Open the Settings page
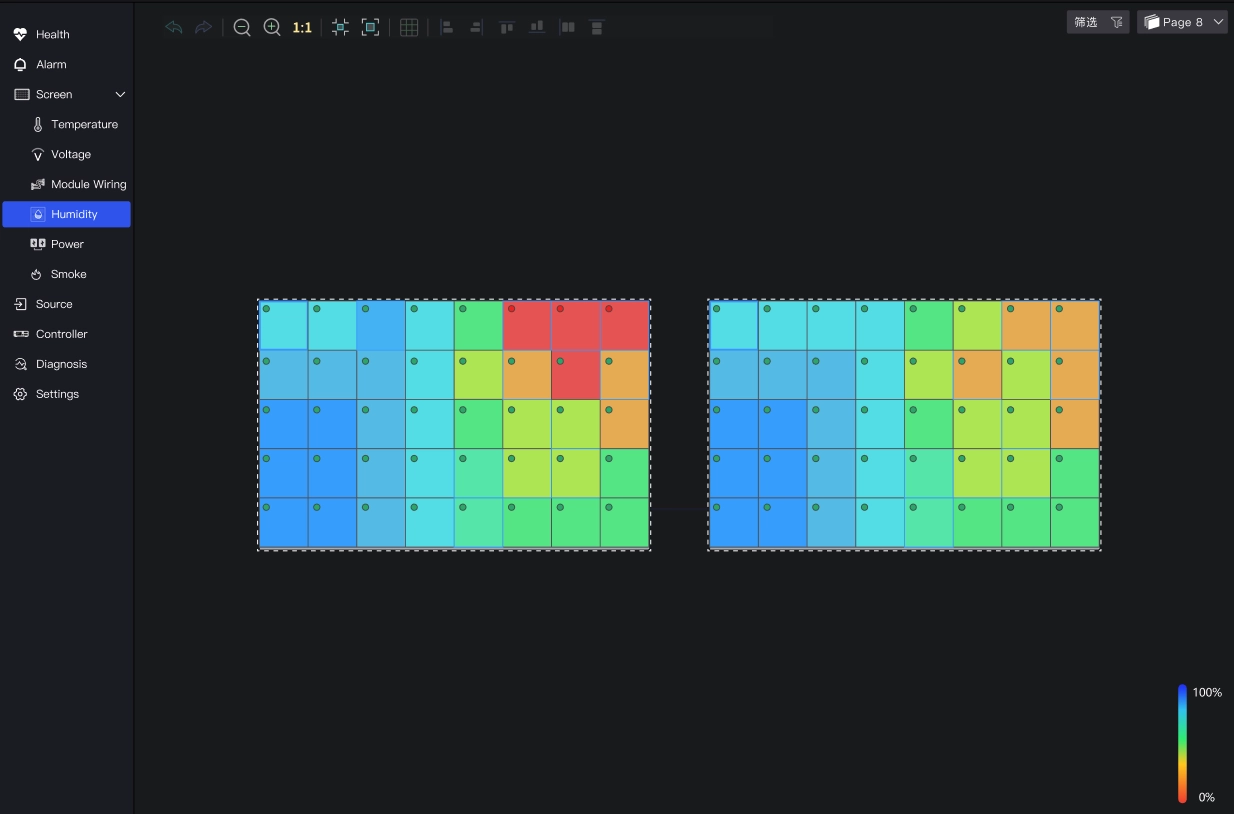 tap(57, 394)
